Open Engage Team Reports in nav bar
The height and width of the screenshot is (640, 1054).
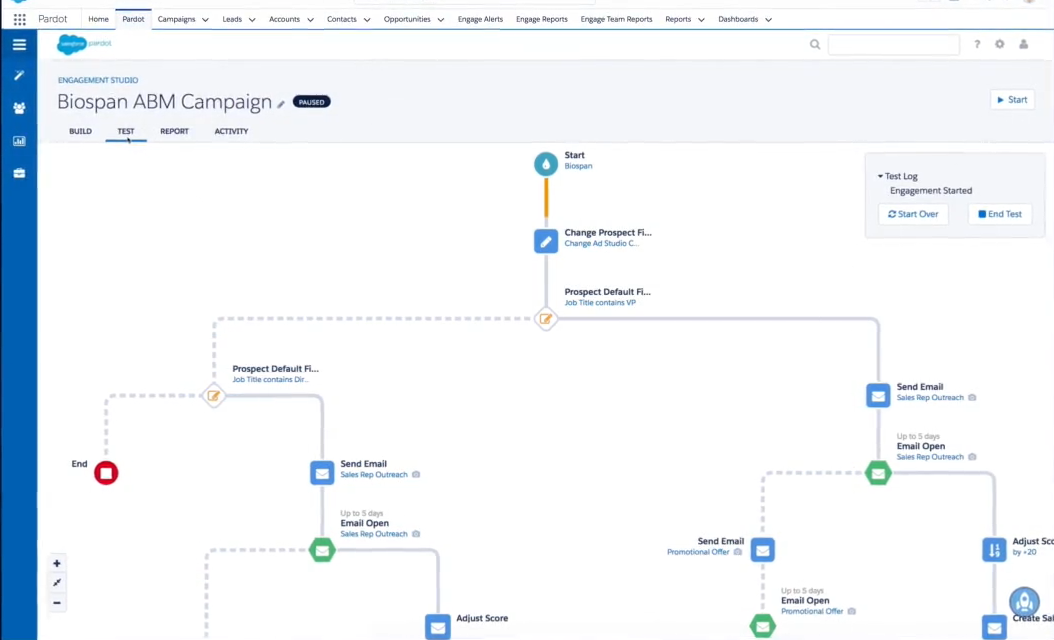tap(616, 19)
